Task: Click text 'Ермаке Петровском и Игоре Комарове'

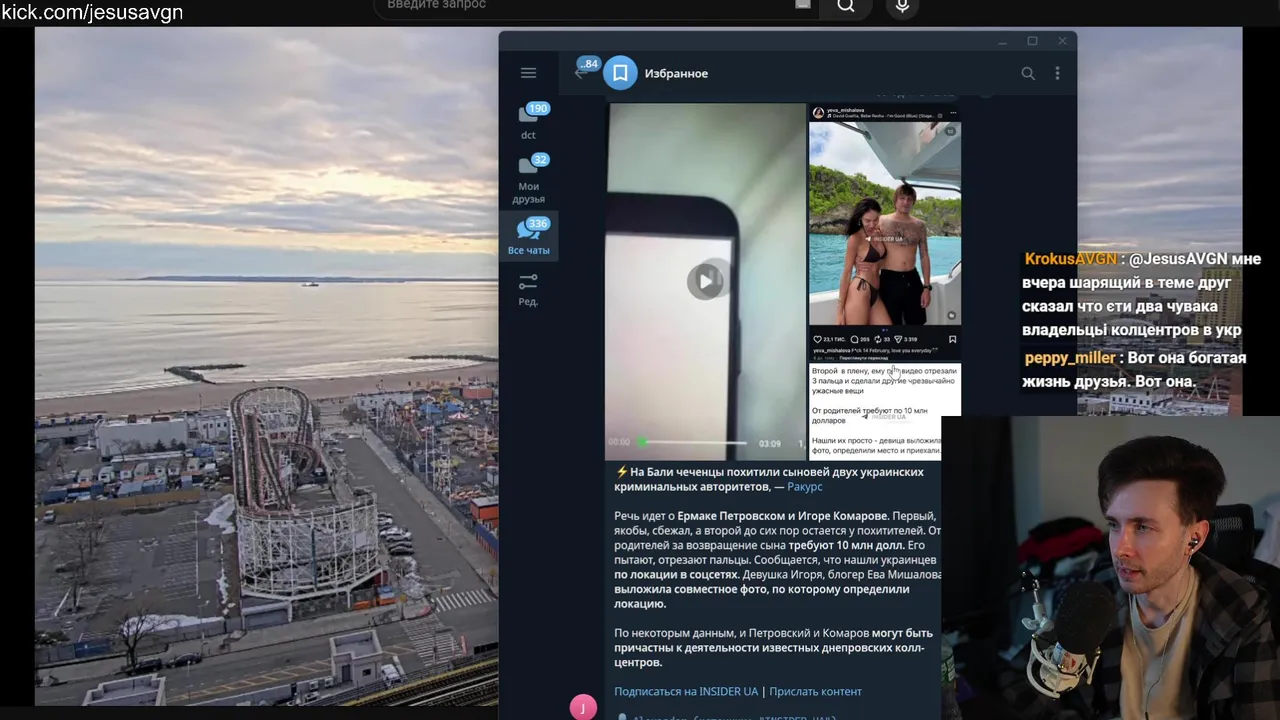Action: pyautogui.click(x=782, y=516)
